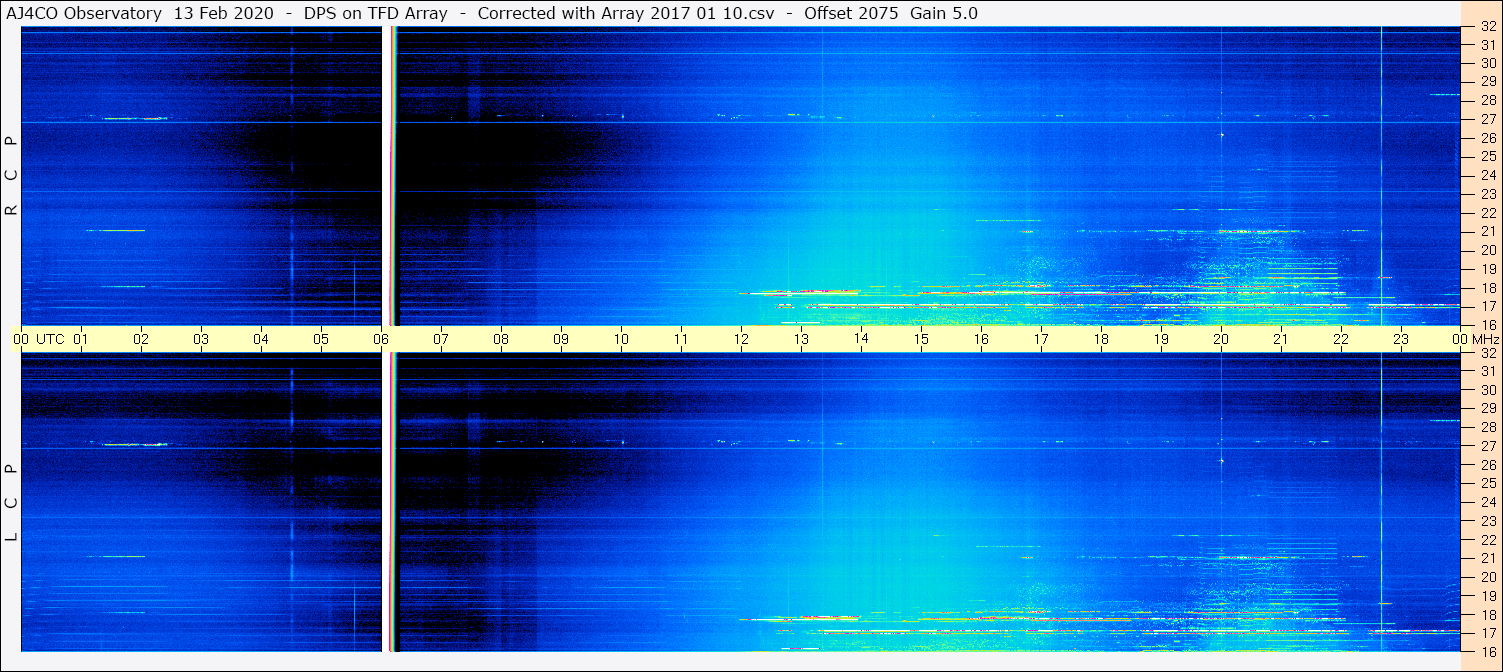This screenshot has width=1503, height=672.
Task: Click the 13 Feb 2020 date in header
Action: coord(217,13)
